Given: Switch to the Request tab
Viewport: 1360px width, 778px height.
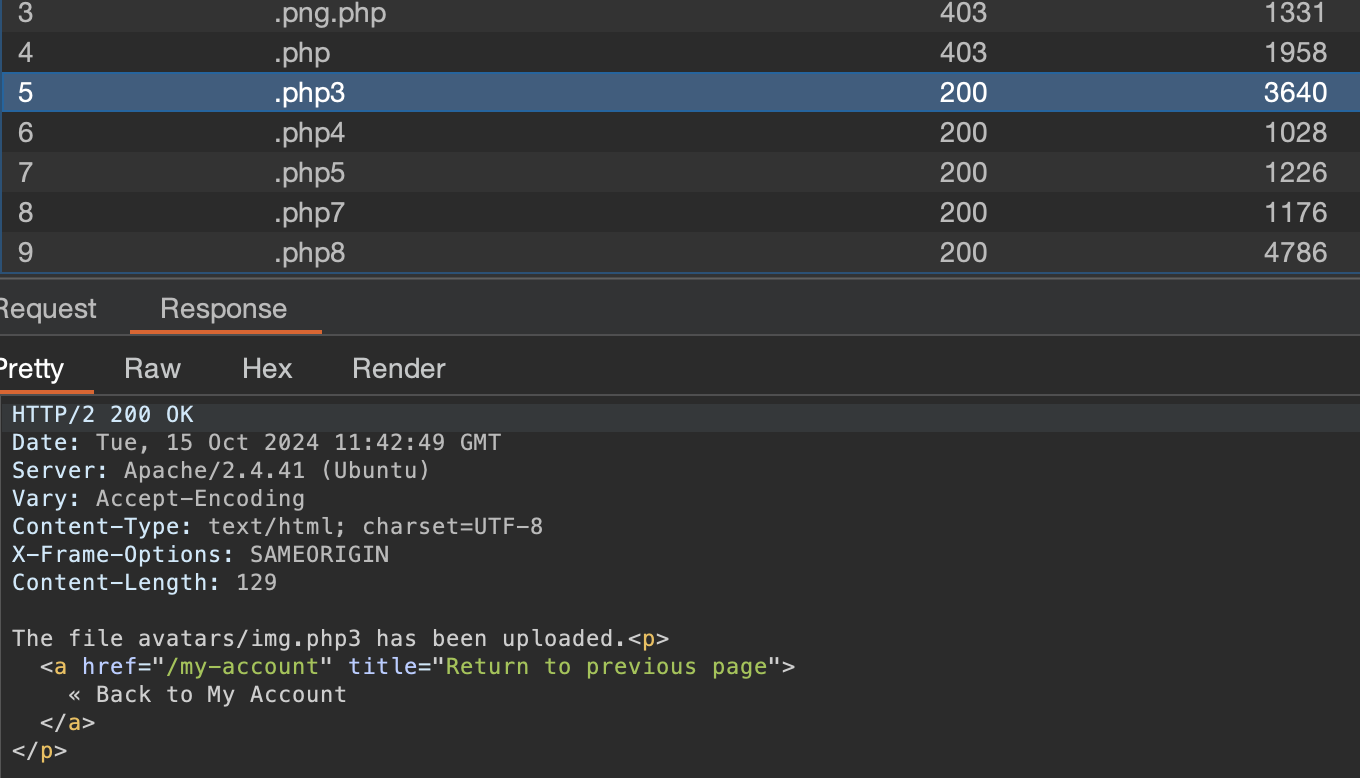Looking at the screenshot, I should click(47, 309).
